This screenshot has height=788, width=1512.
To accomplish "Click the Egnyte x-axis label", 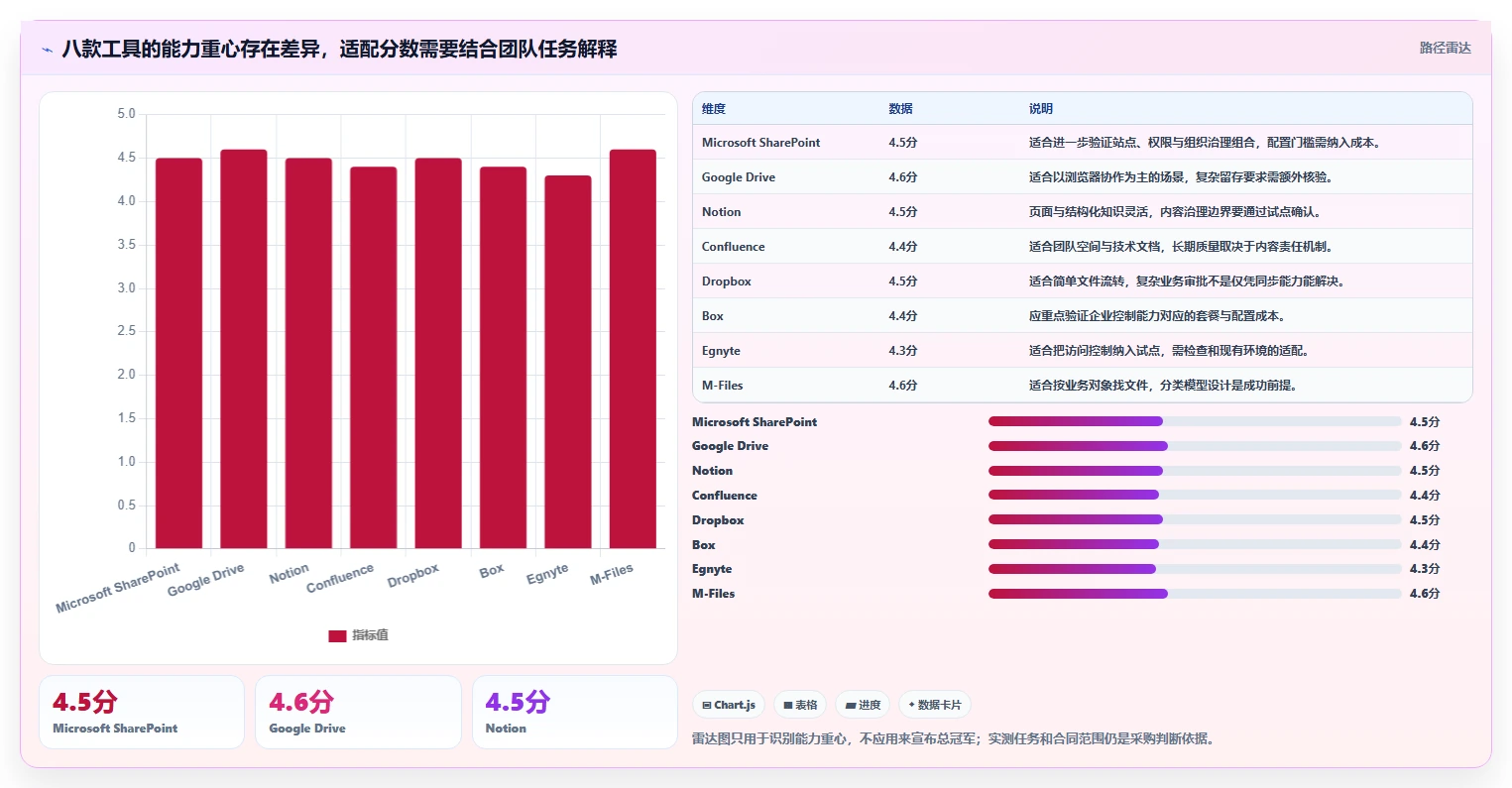I will point(547,573).
